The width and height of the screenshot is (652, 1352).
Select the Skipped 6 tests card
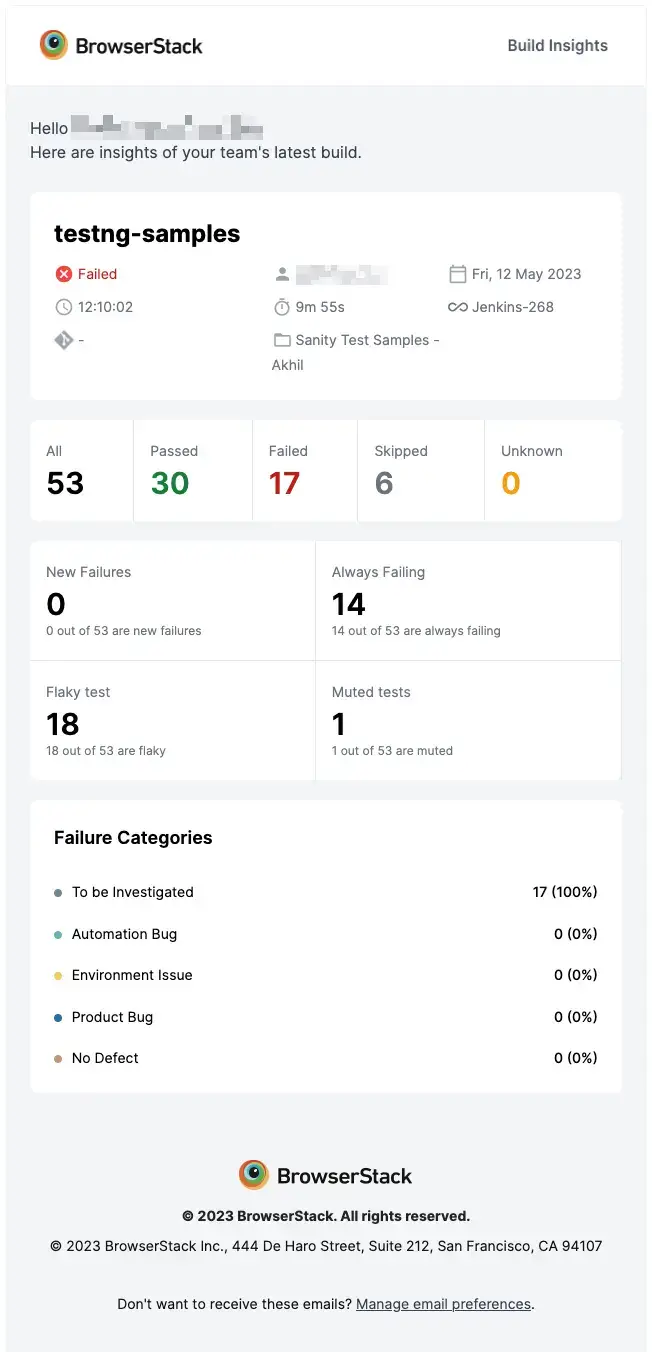click(x=420, y=471)
